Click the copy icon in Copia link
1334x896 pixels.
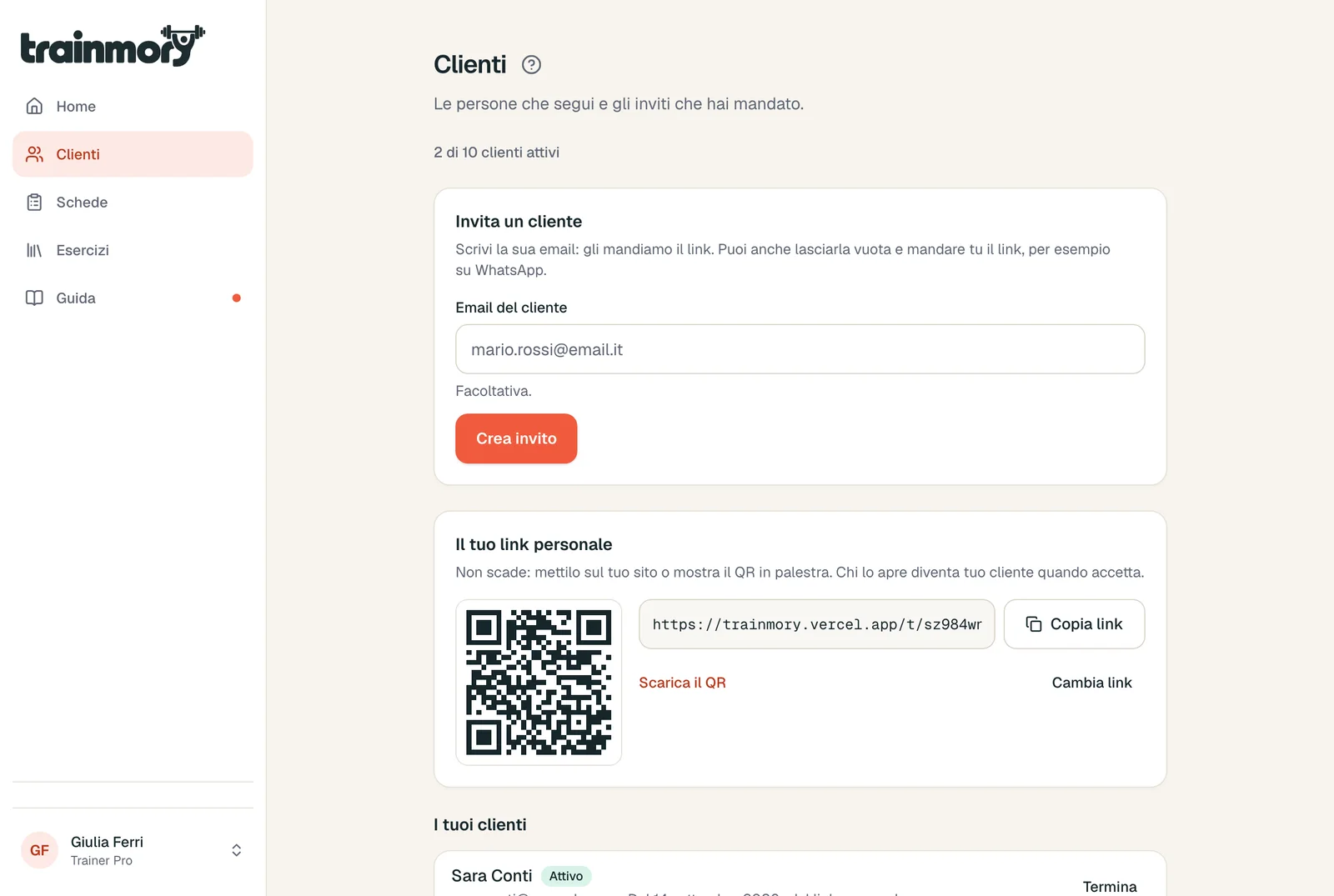click(x=1034, y=624)
